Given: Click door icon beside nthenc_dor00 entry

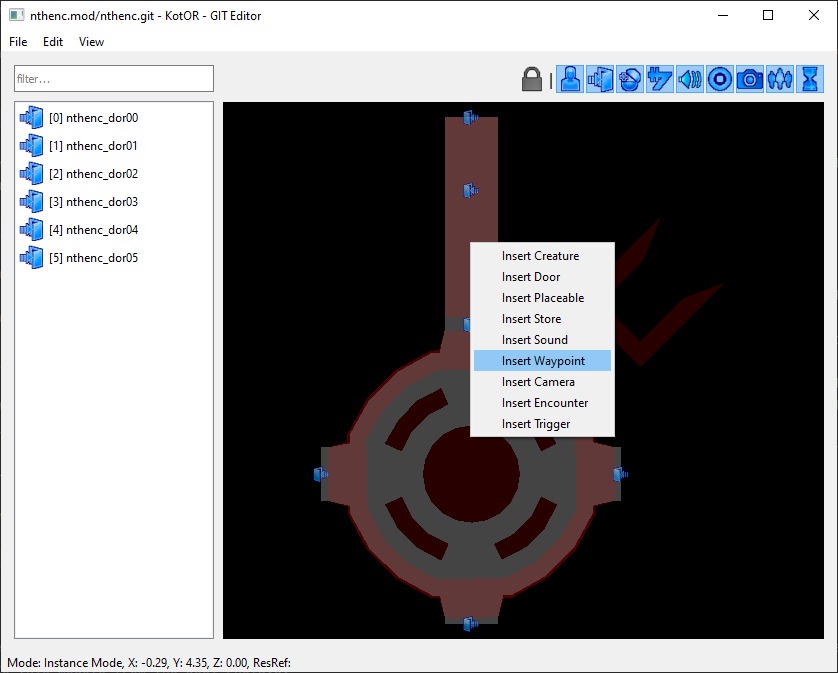Looking at the screenshot, I should coord(32,118).
